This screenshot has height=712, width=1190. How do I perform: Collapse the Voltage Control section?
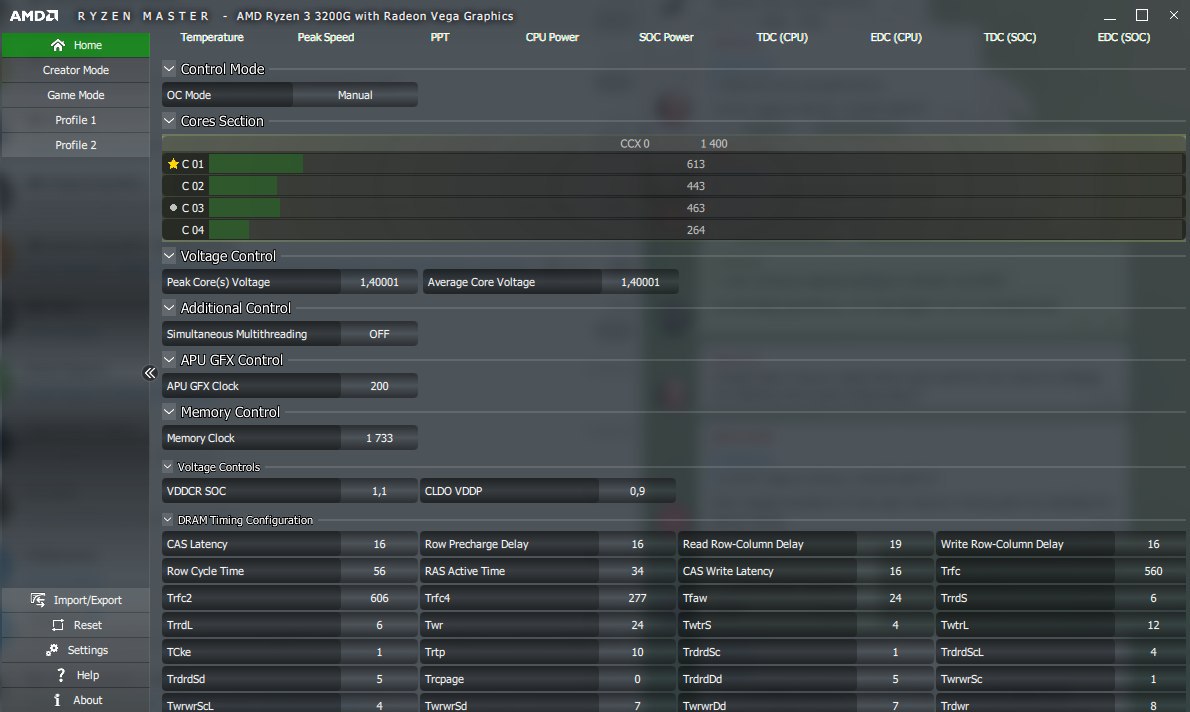[169, 256]
